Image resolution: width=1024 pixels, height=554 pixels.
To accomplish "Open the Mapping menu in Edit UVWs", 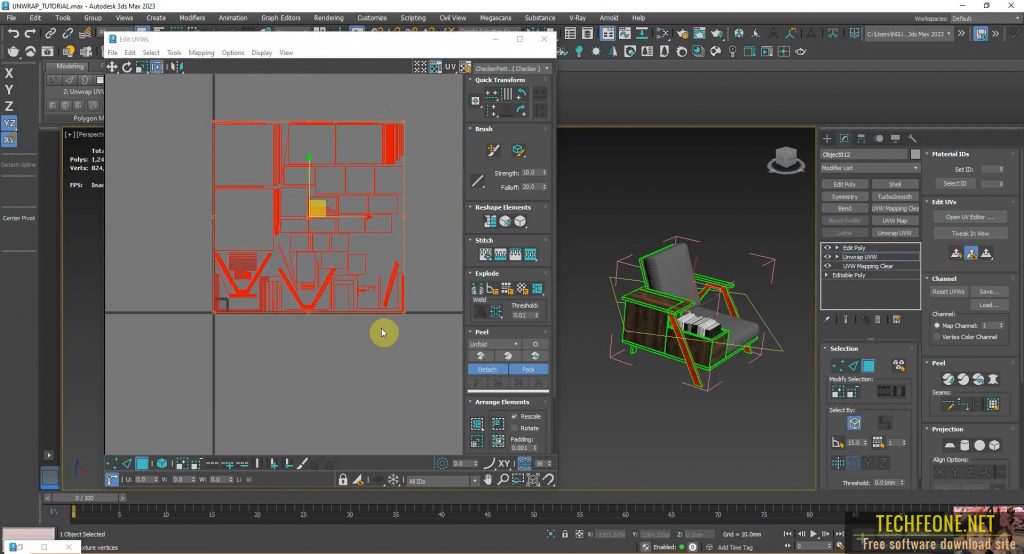I will 201,53.
